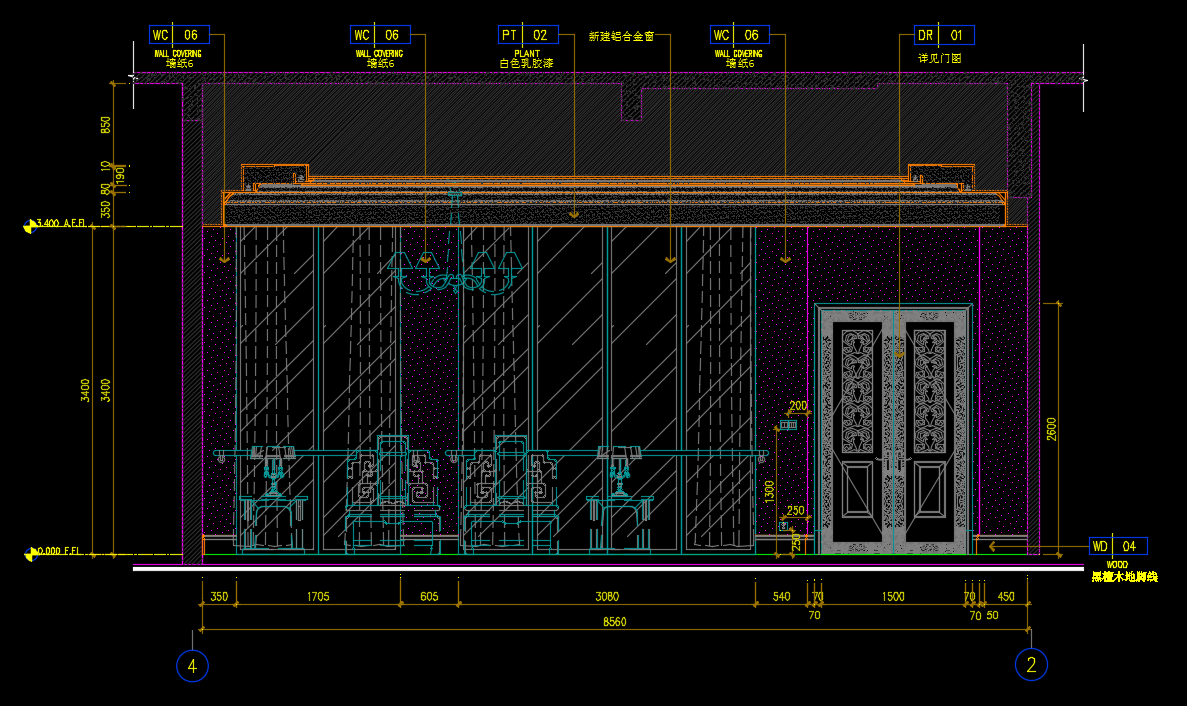Click the 新建铝合金窗 annotation text
Screen dimensions: 1187x706
click(621, 36)
